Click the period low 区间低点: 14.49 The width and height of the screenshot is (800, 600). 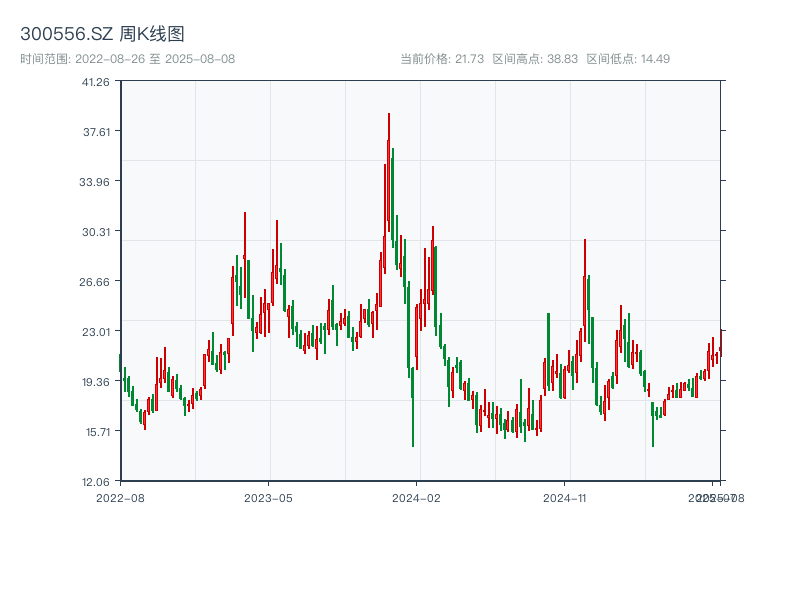628,59
